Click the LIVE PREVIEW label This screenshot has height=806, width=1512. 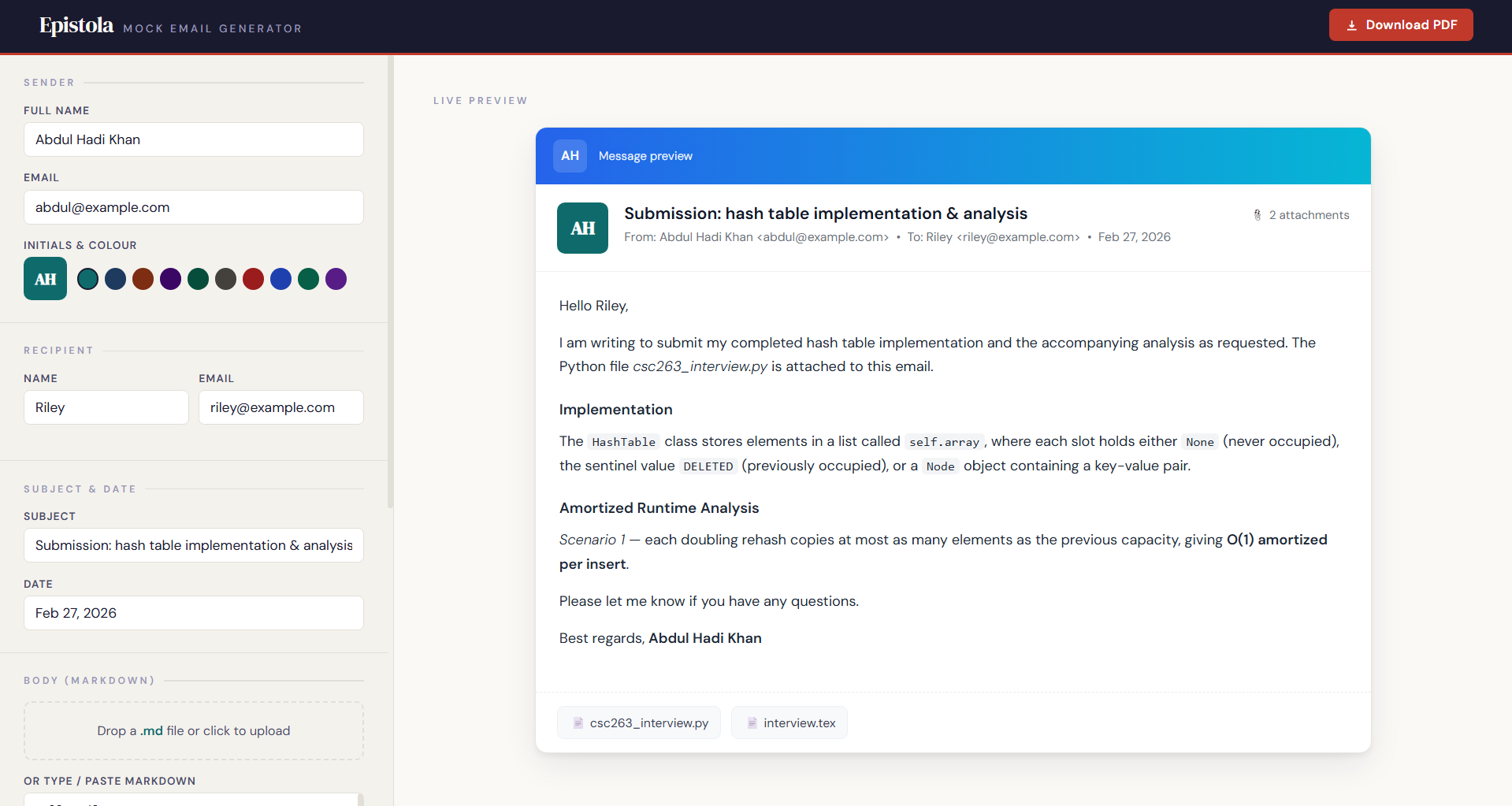pos(480,100)
